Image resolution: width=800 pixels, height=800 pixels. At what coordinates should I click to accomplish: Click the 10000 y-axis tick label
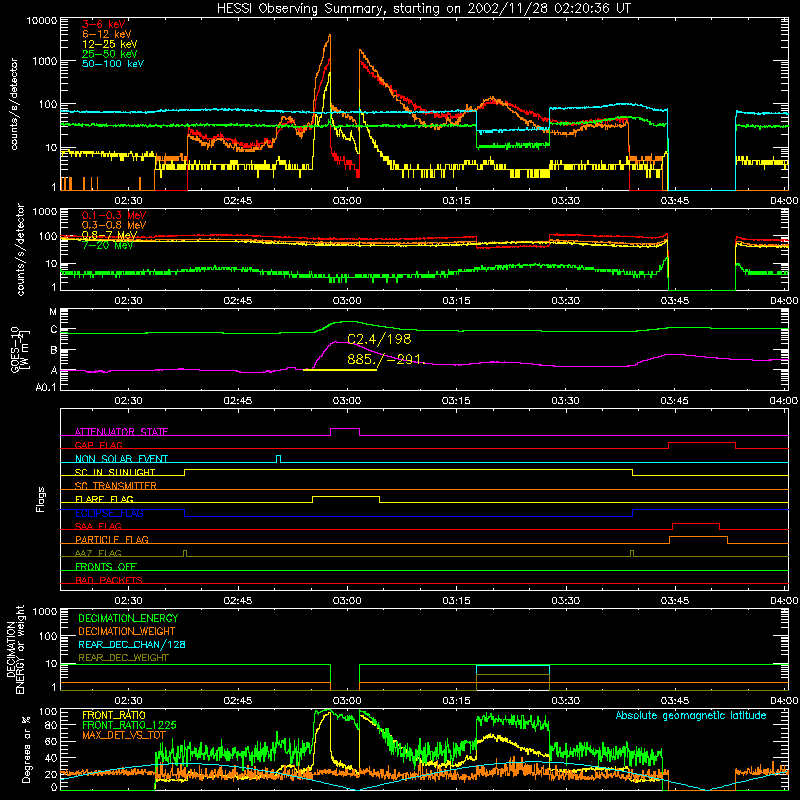42,20
